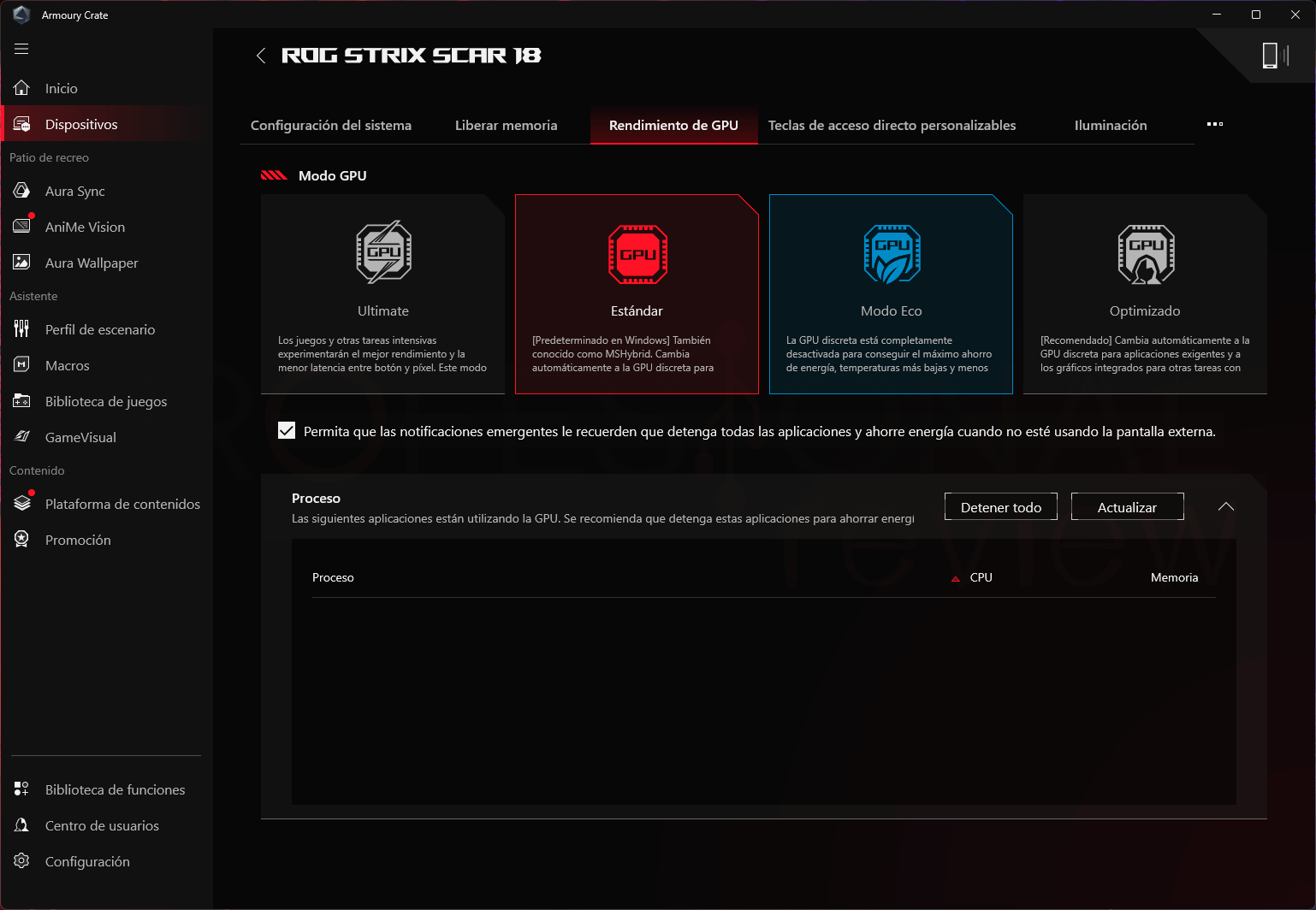This screenshot has height=910, width=1316.
Task: Click the Optimizado Recomendado description text
Action: coord(1145,354)
